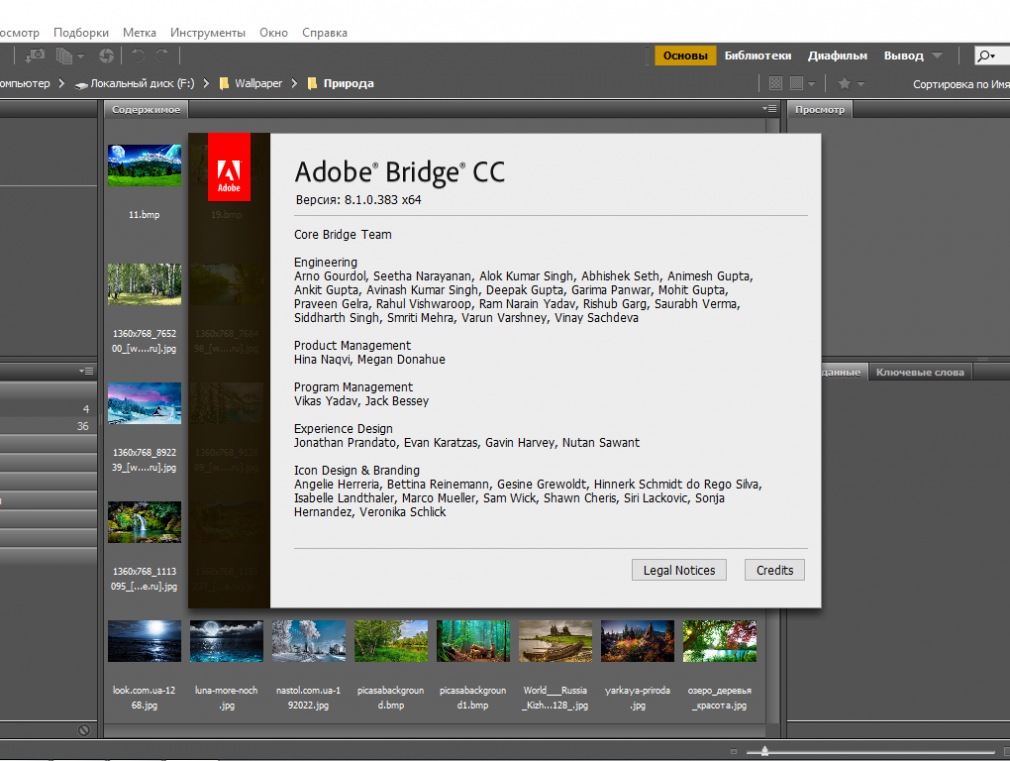Open the refine tools dropdown arrow
Image resolution: width=1010 pixels, height=761 pixels.
[x=81, y=57]
